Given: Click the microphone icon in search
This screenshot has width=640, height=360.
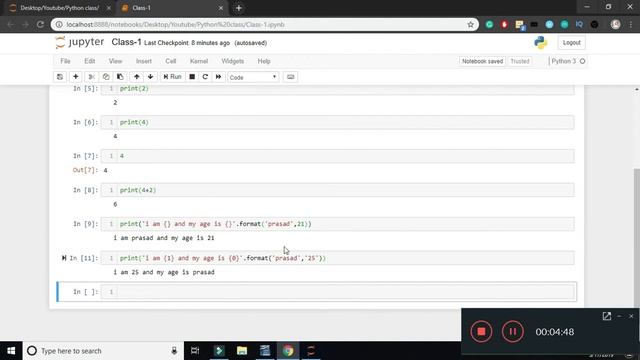Looking at the screenshot, I should pyautogui.click(x=174, y=351).
